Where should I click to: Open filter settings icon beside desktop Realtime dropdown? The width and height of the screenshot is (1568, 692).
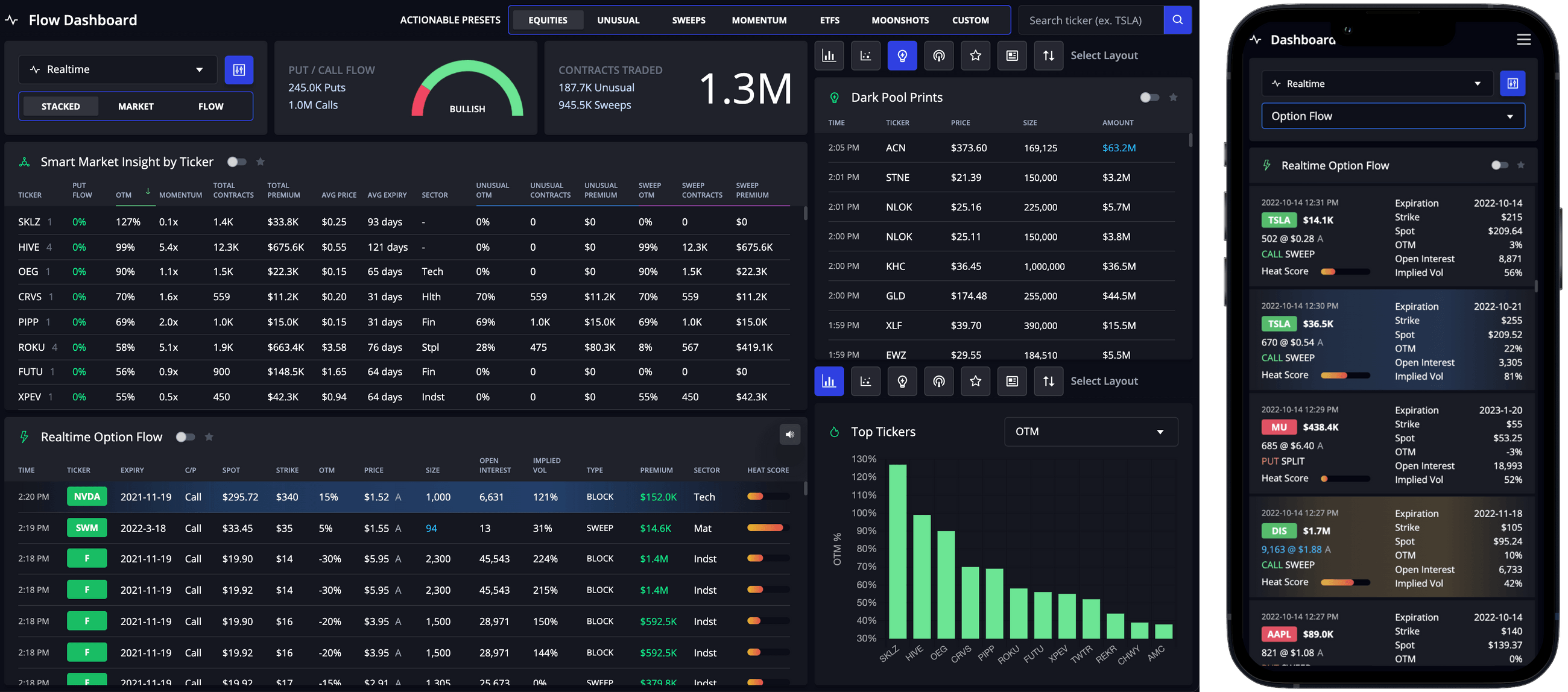[x=239, y=69]
